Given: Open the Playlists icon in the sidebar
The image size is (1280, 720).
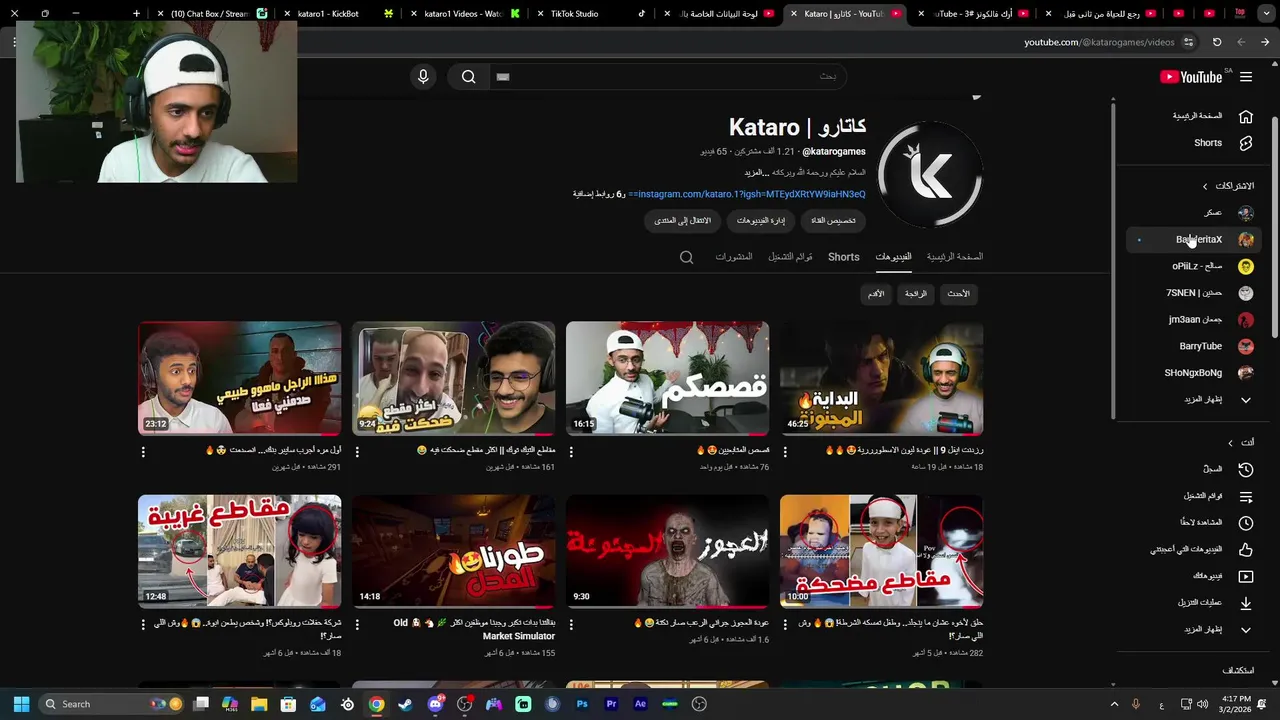Looking at the screenshot, I should click(x=1246, y=496).
